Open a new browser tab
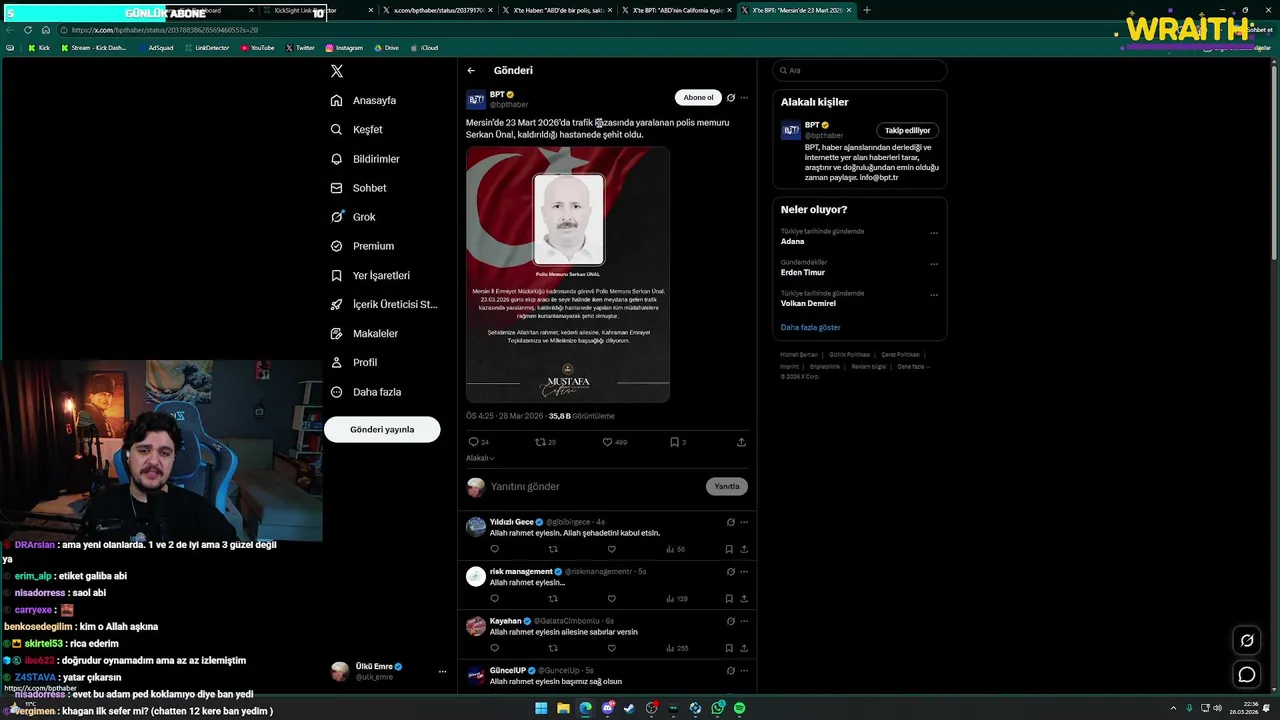The width and height of the screenshot is (1280, 720). pos(866,10)
